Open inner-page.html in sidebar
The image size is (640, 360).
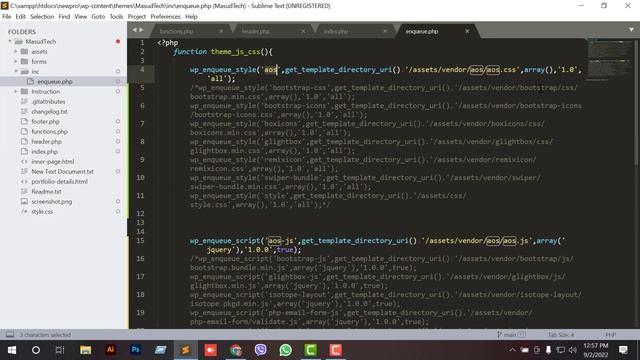coord(53,162)
